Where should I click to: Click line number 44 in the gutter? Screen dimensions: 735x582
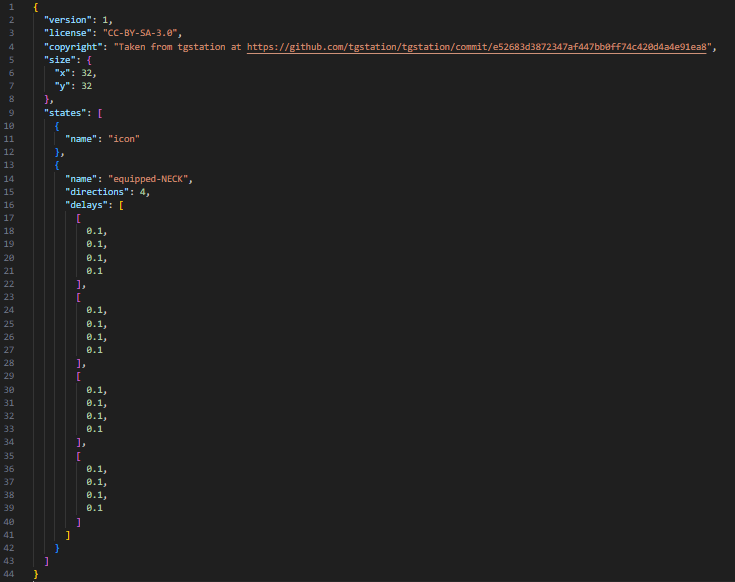[x=9, y=574]
